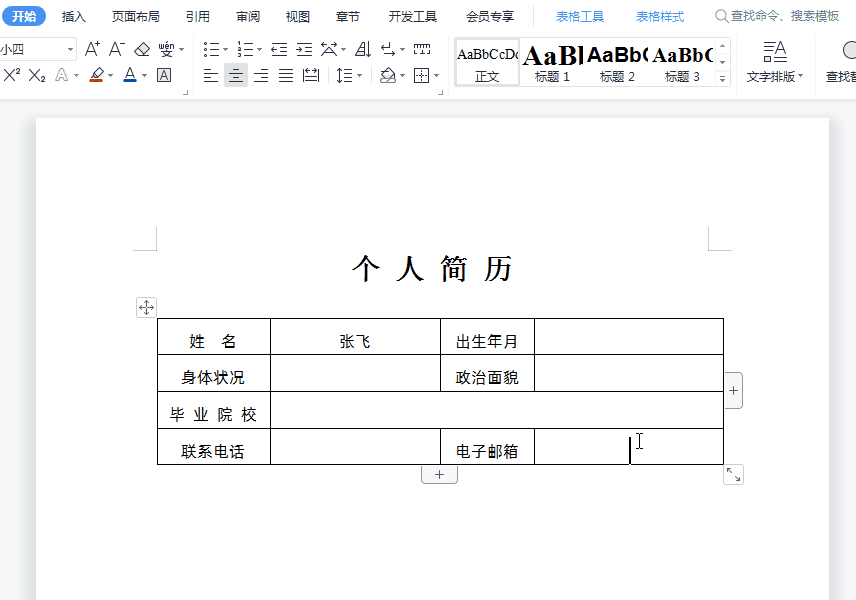Apply 标题 3 heading style

(682, 62)
